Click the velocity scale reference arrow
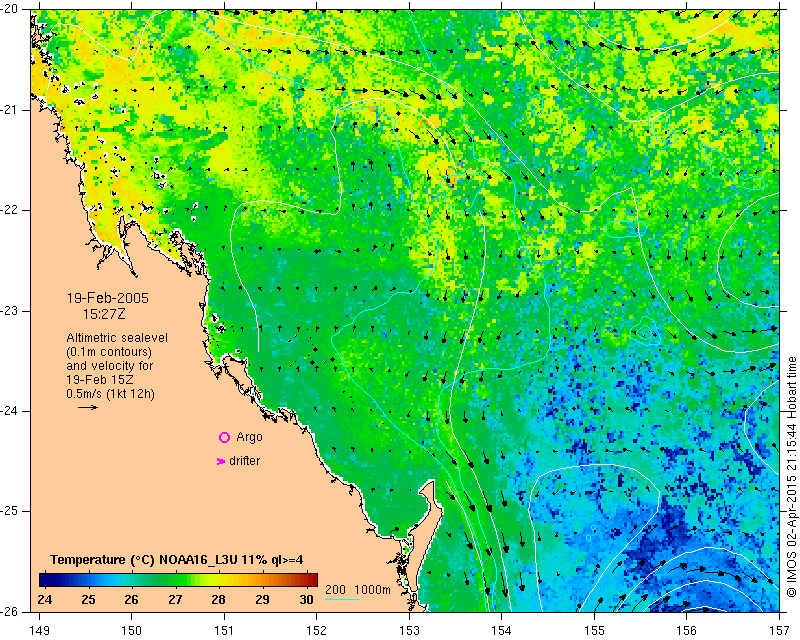800x640 pixels. tap(88, 407)
